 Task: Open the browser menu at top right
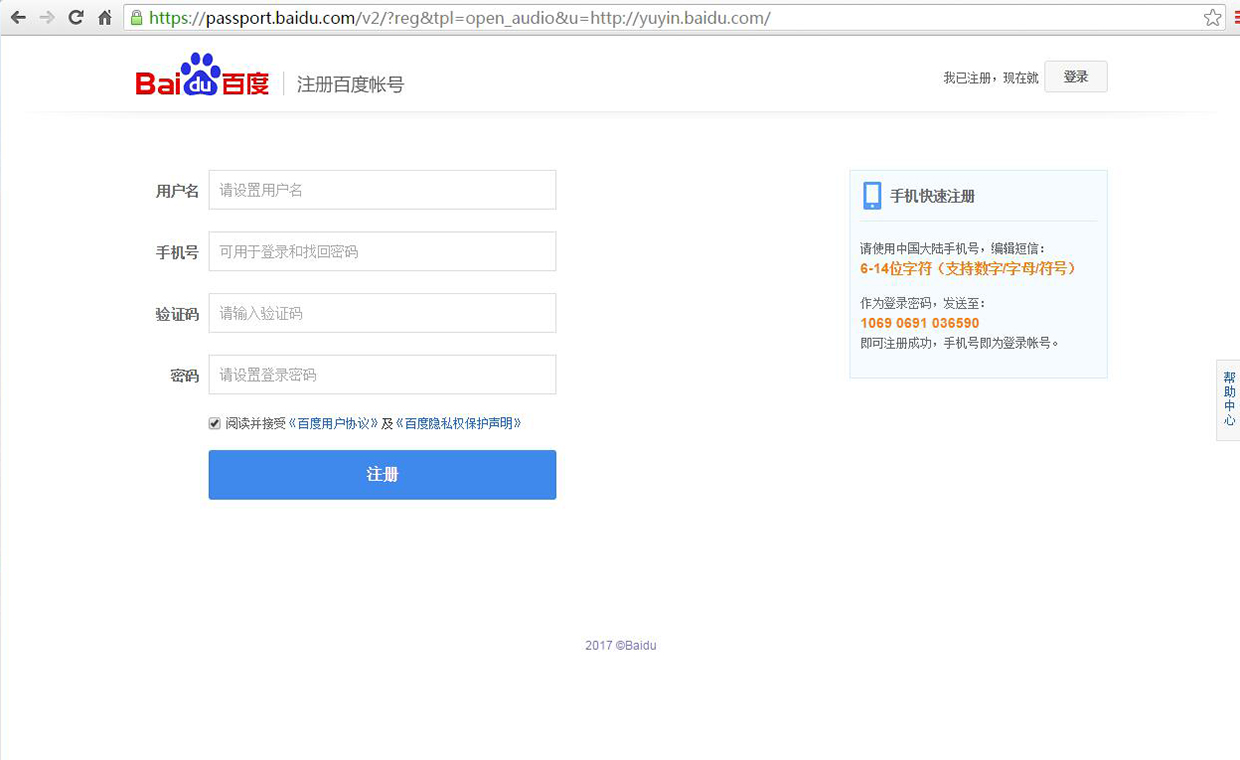[x=1236, y=18]
